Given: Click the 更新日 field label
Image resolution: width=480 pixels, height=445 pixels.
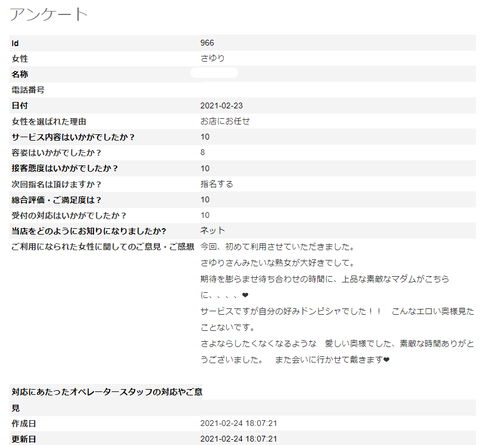Looking at the screenshot, I should (24, 439).
